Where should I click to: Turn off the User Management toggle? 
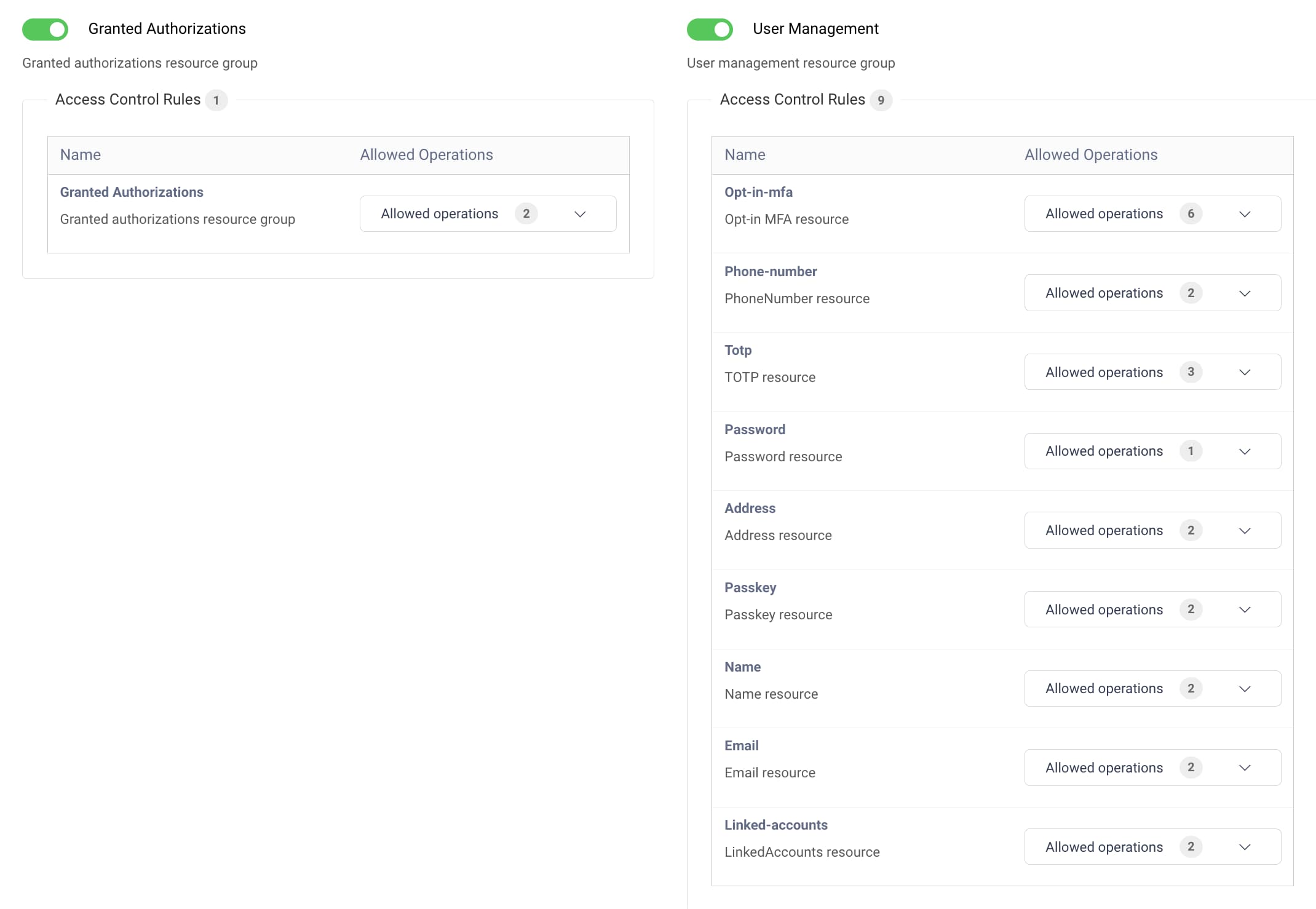[x=710, y=29]
